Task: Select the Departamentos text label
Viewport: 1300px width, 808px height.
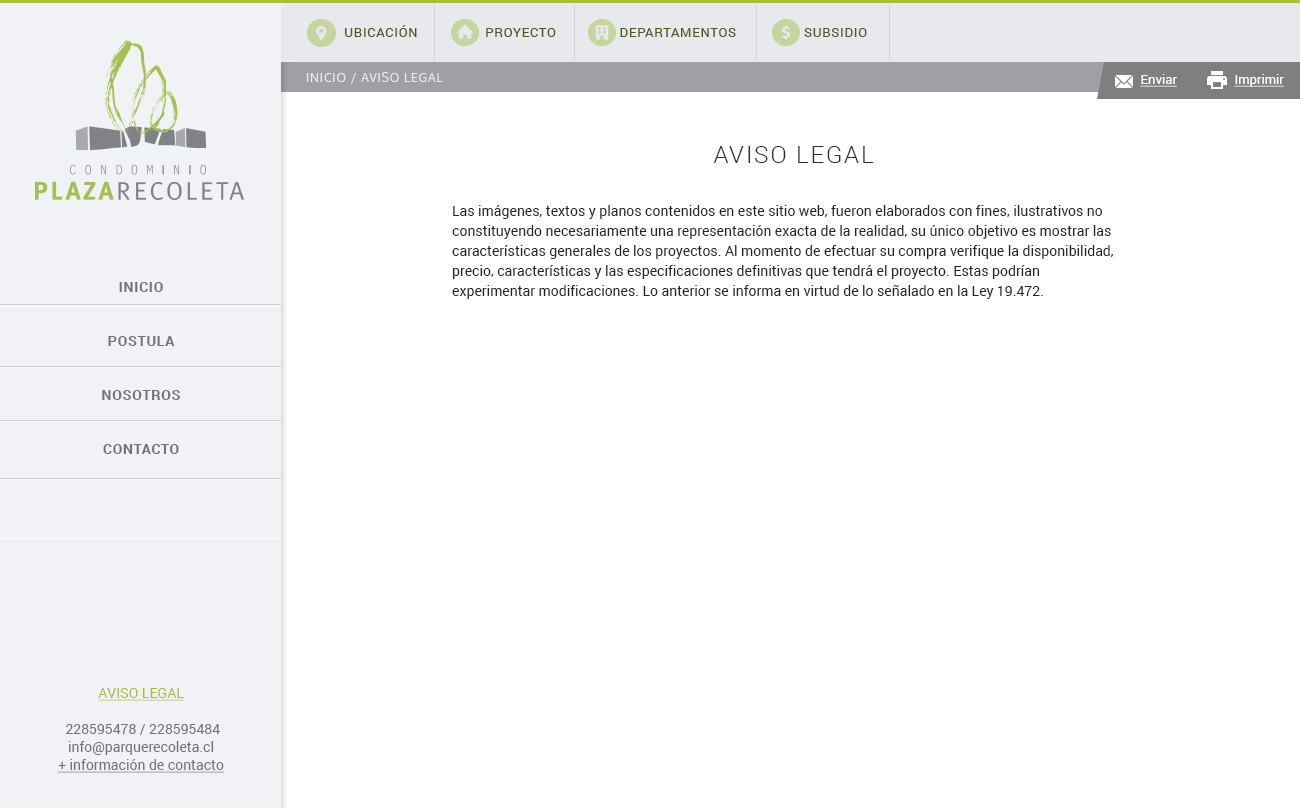Action: [x=678, y=33]
